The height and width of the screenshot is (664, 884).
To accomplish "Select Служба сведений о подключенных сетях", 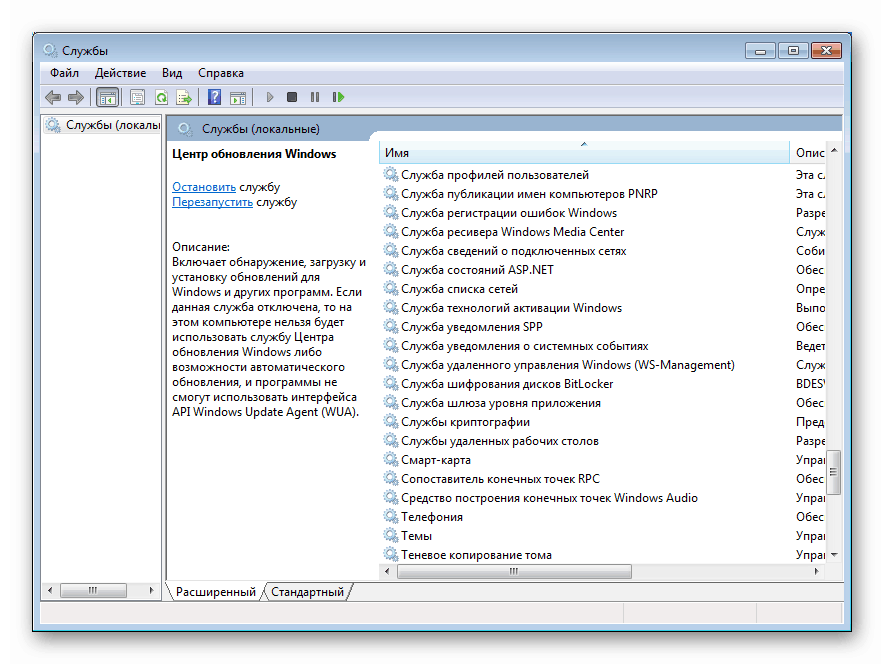I will (x=603, y=251).
